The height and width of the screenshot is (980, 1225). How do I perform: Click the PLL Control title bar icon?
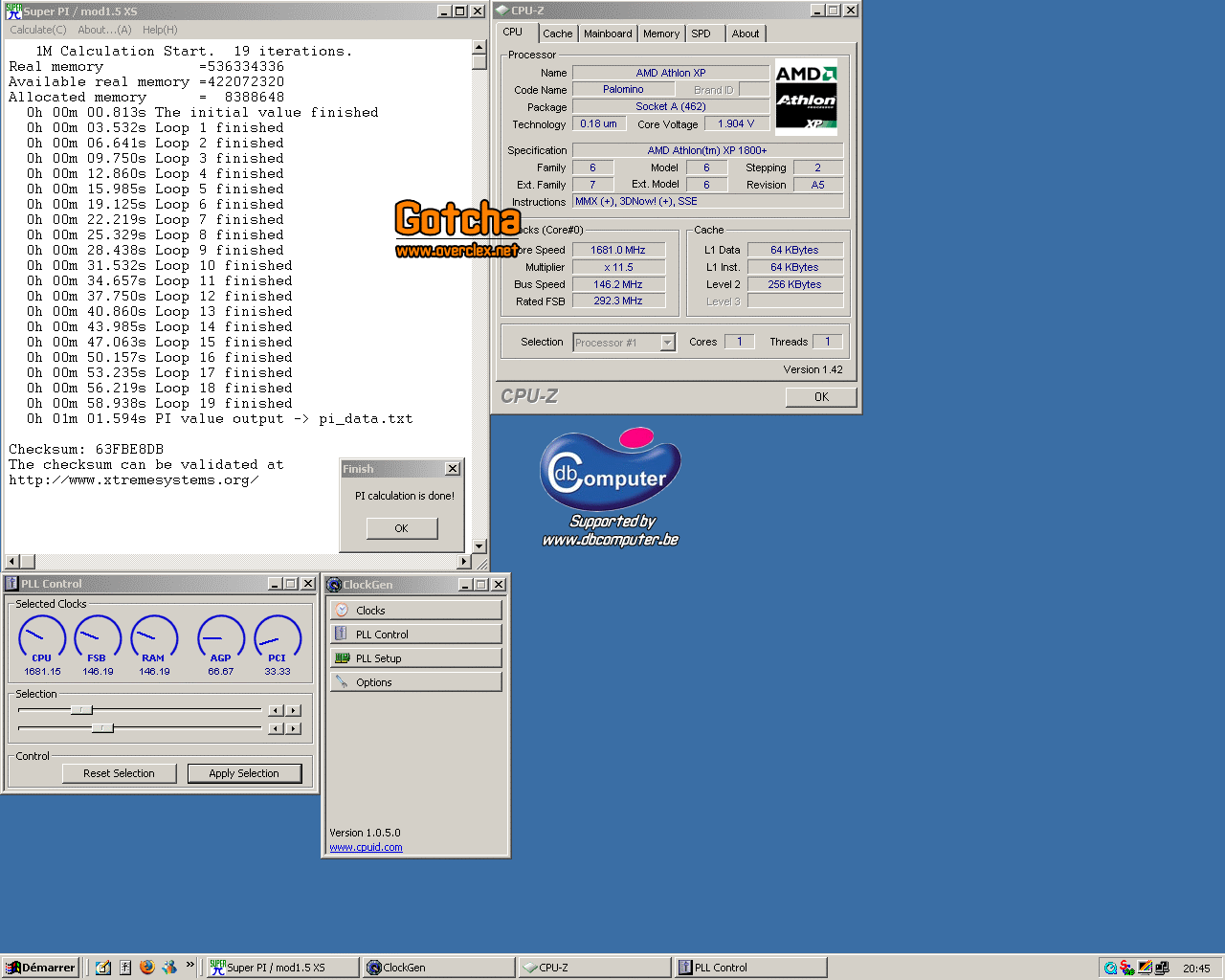[x=11, y=583]
